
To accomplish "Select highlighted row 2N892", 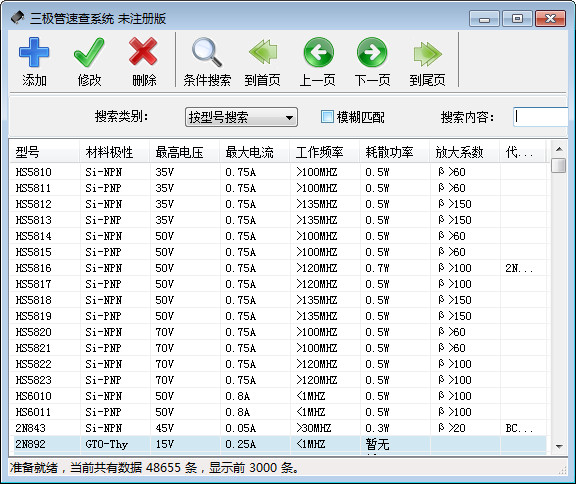I will (x=278, y=444).
